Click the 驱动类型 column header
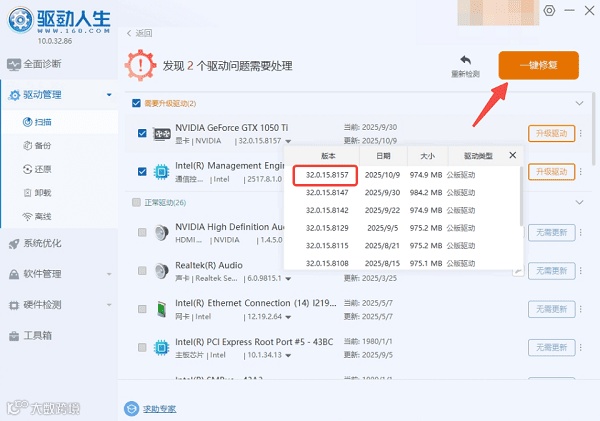 click(x=478, y=156)
